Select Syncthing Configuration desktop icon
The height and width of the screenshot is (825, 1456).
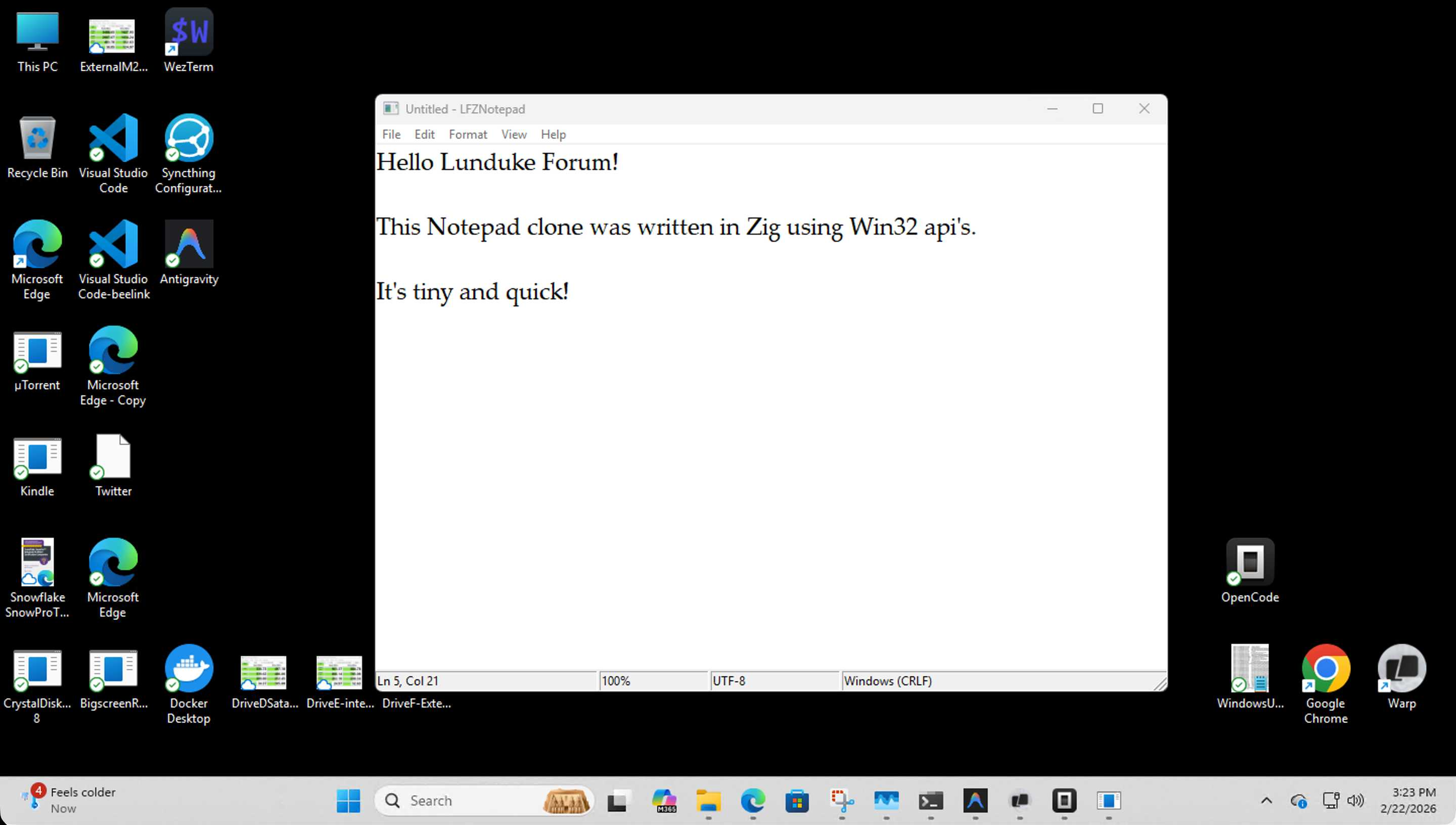click(189, 139)
